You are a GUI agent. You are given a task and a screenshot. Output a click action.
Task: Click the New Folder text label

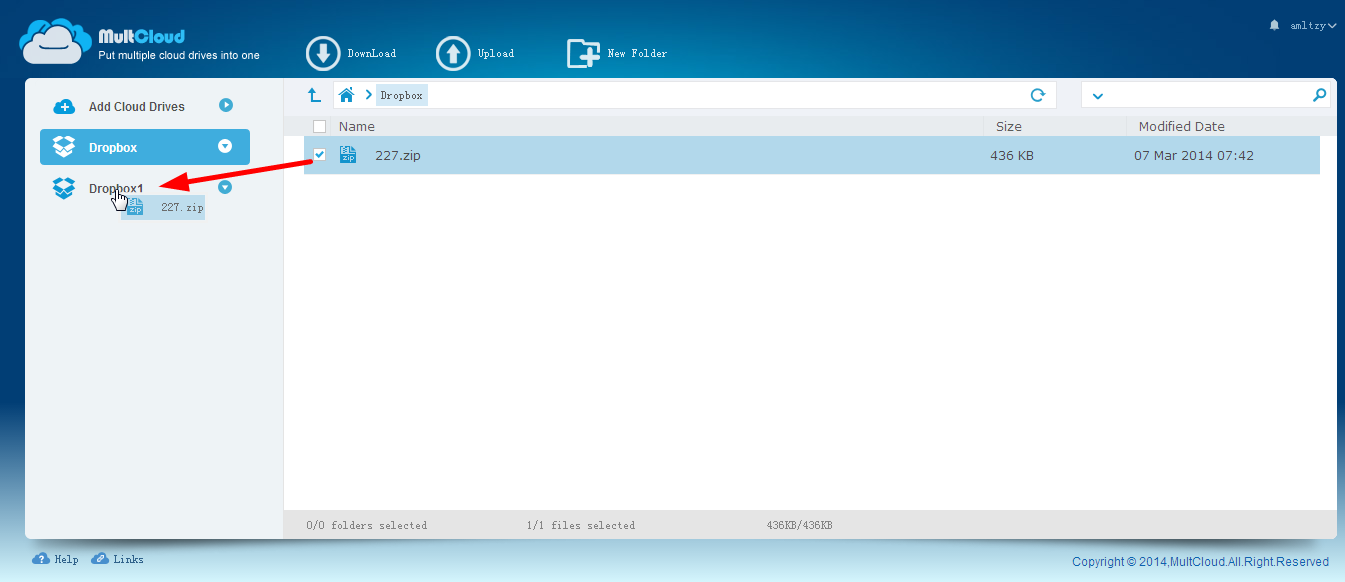click(638, 54)
